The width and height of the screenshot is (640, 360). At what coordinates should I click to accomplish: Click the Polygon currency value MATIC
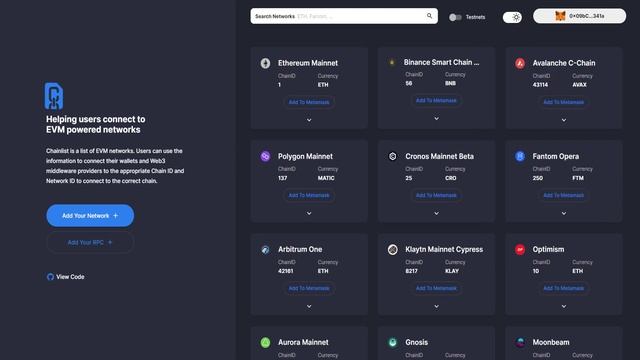pos(326,178)
